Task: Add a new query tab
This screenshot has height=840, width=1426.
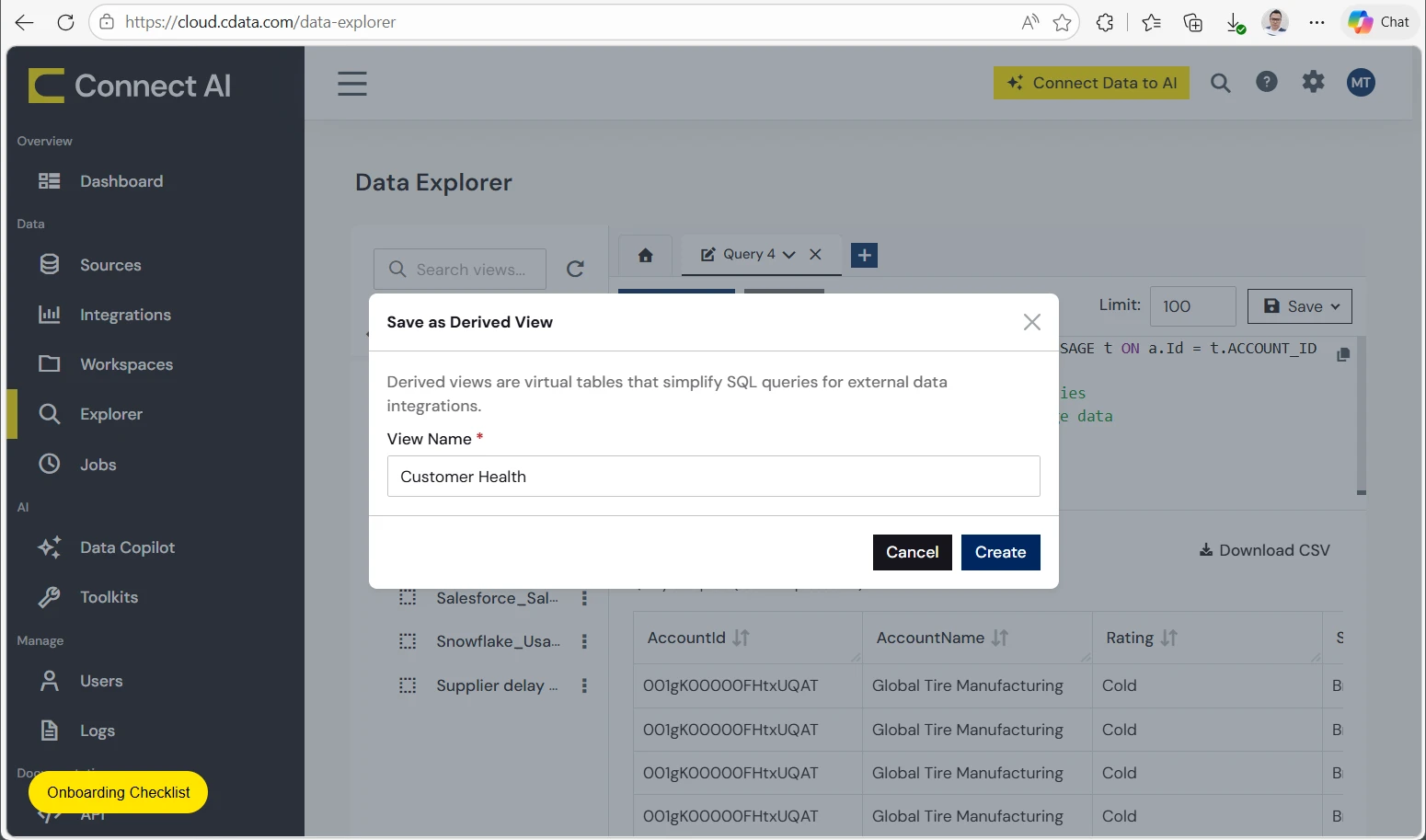Action: (865, 255)
